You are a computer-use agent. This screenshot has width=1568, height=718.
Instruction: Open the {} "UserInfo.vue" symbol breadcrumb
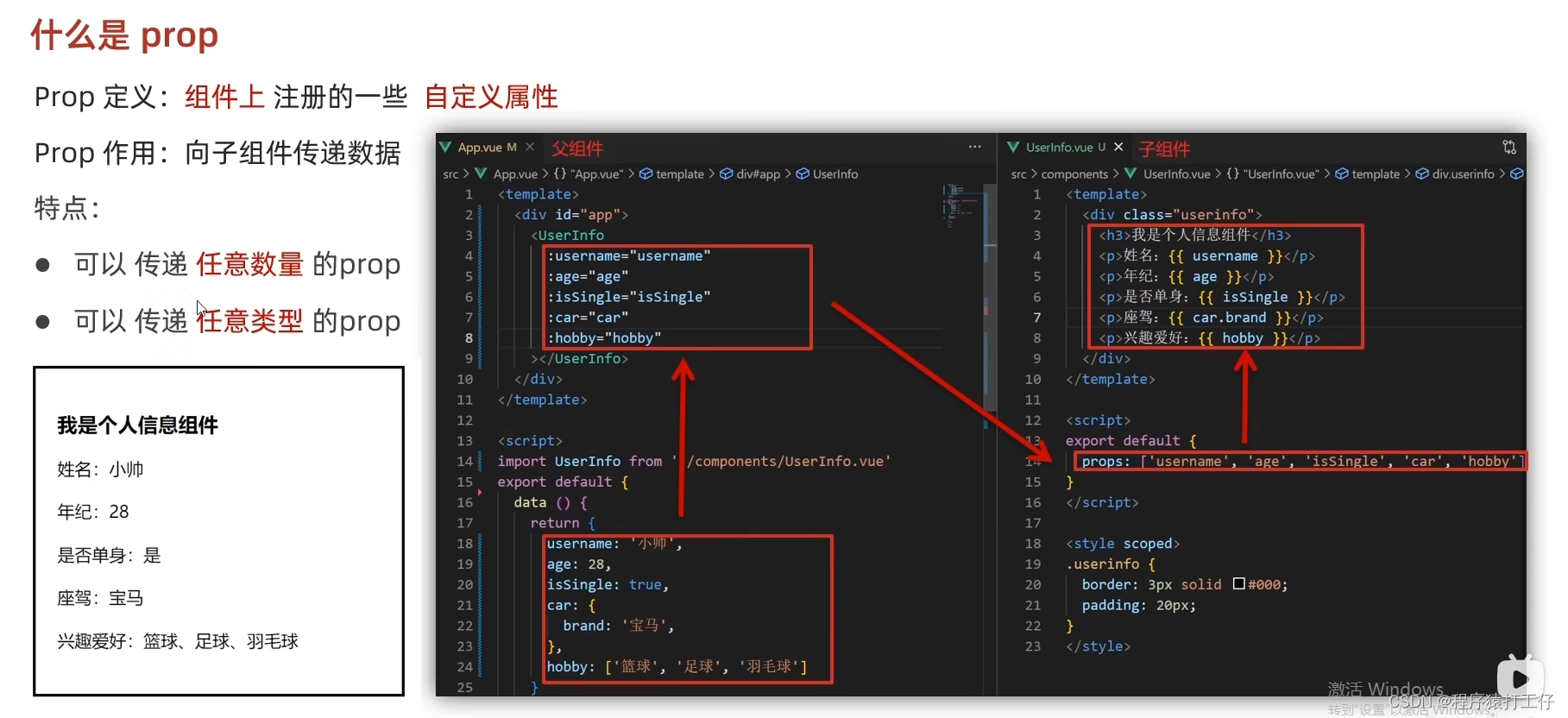1272,174
